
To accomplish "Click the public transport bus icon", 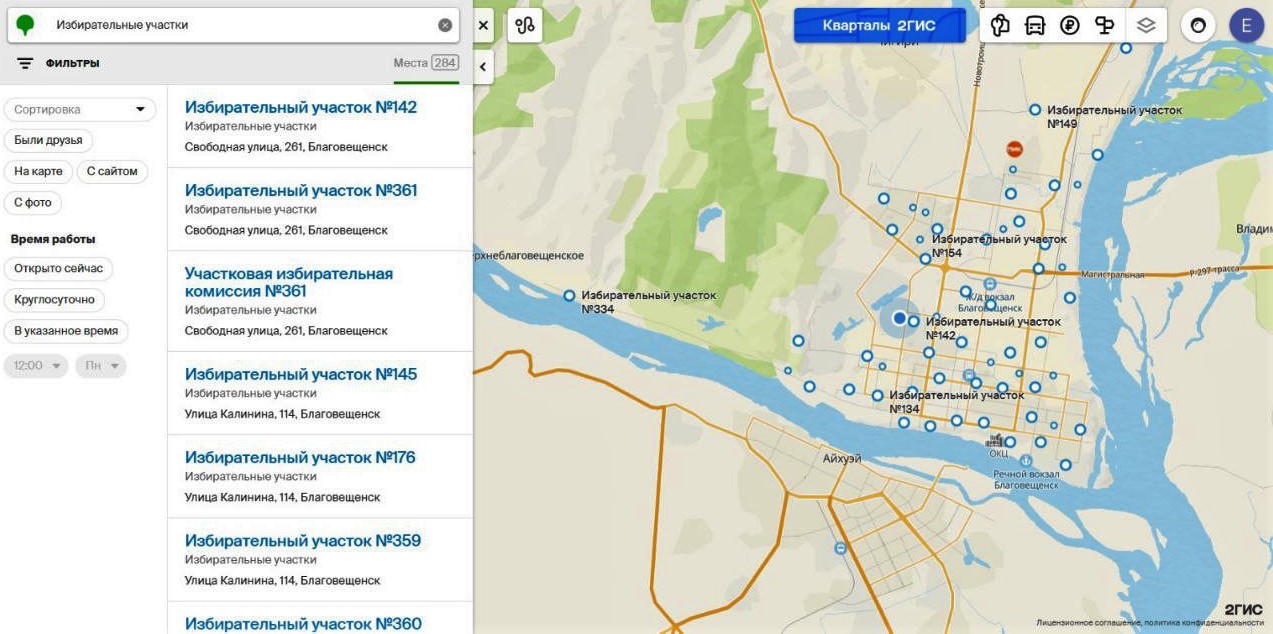I will [1035, 26].
